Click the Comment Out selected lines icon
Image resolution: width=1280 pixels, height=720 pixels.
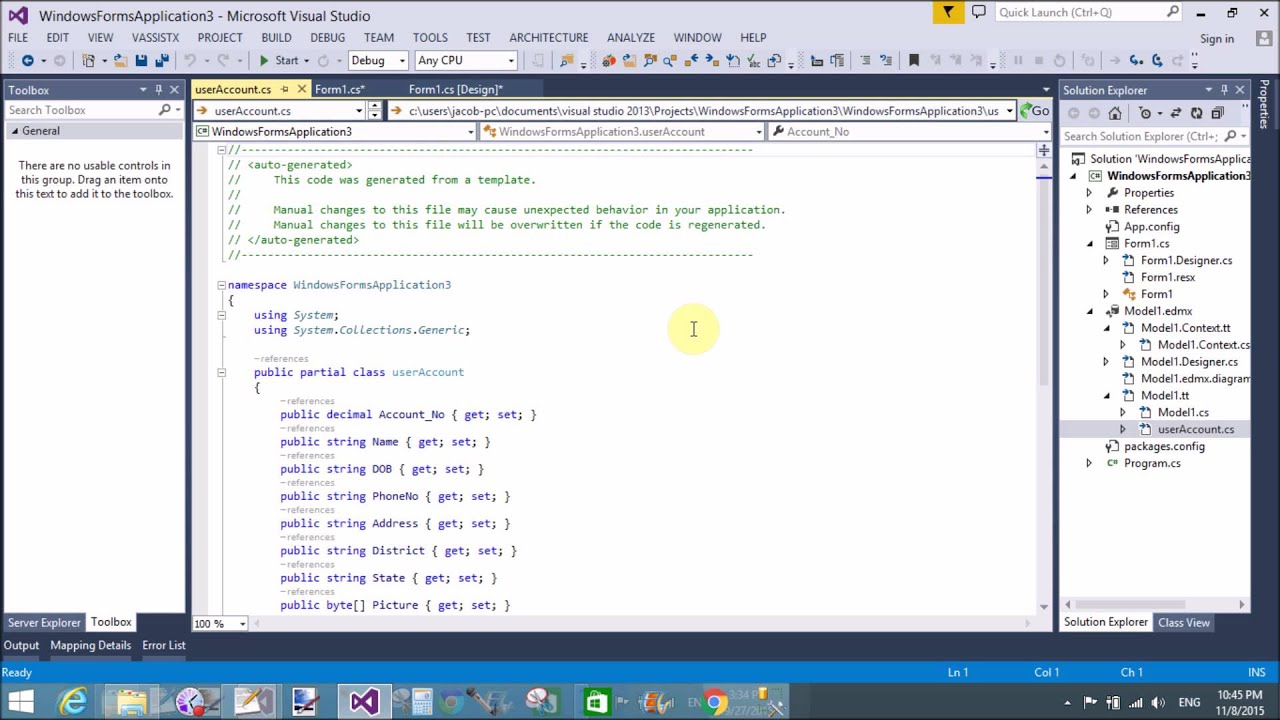tap(865, 61)
